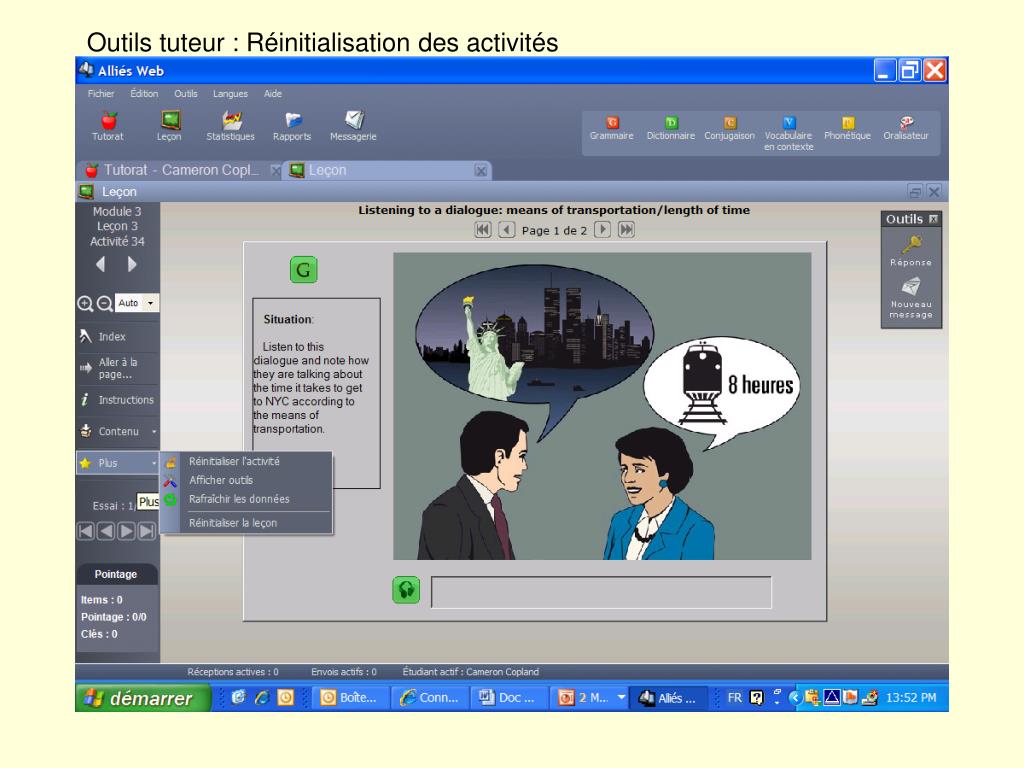Click the Pointage panel header

pos(116,575)
